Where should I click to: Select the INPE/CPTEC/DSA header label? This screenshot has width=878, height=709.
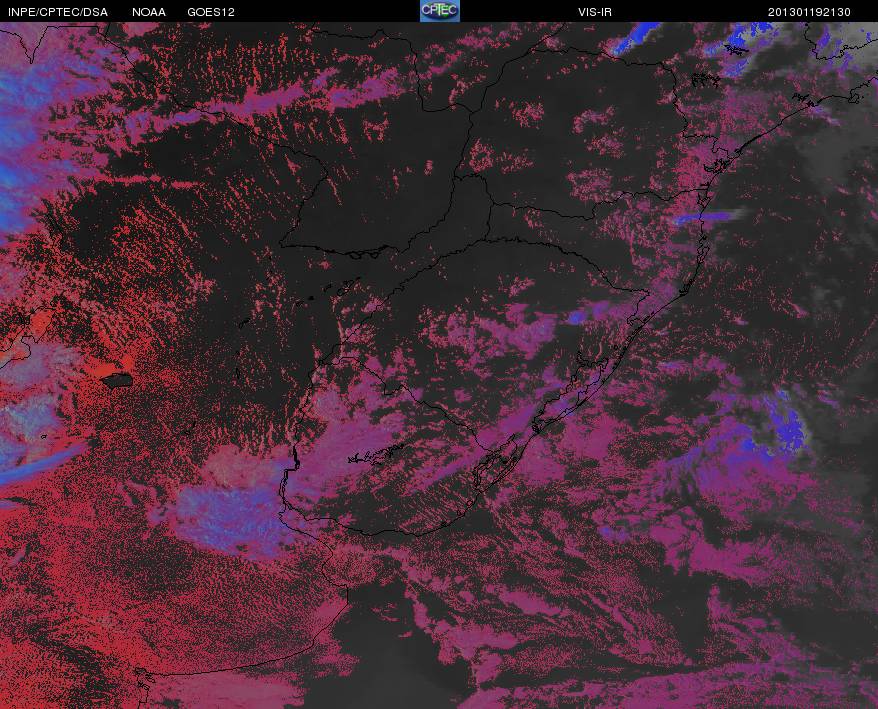tap(58, 12)
